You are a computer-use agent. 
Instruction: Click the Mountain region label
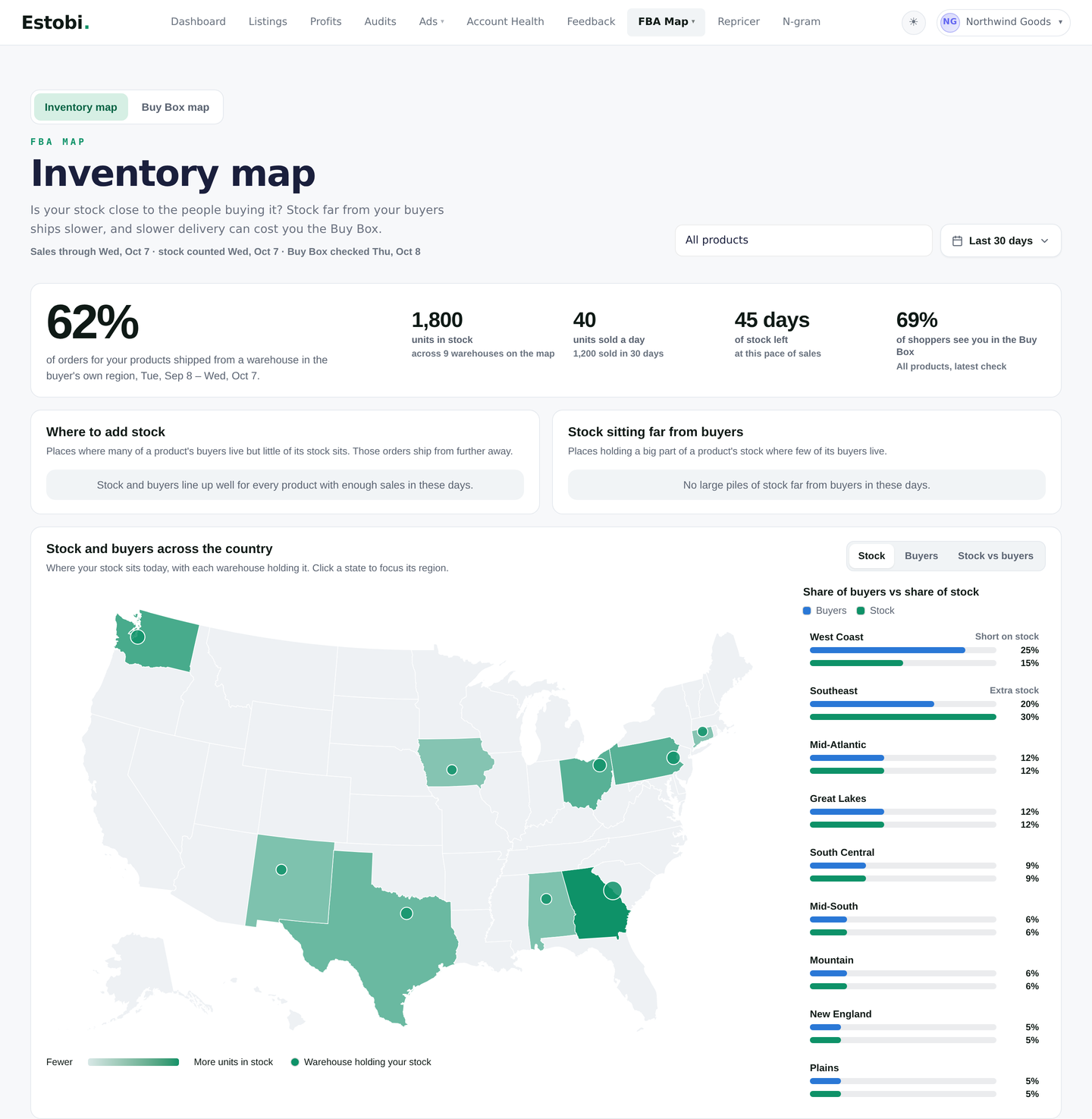[x=832, y=960]
